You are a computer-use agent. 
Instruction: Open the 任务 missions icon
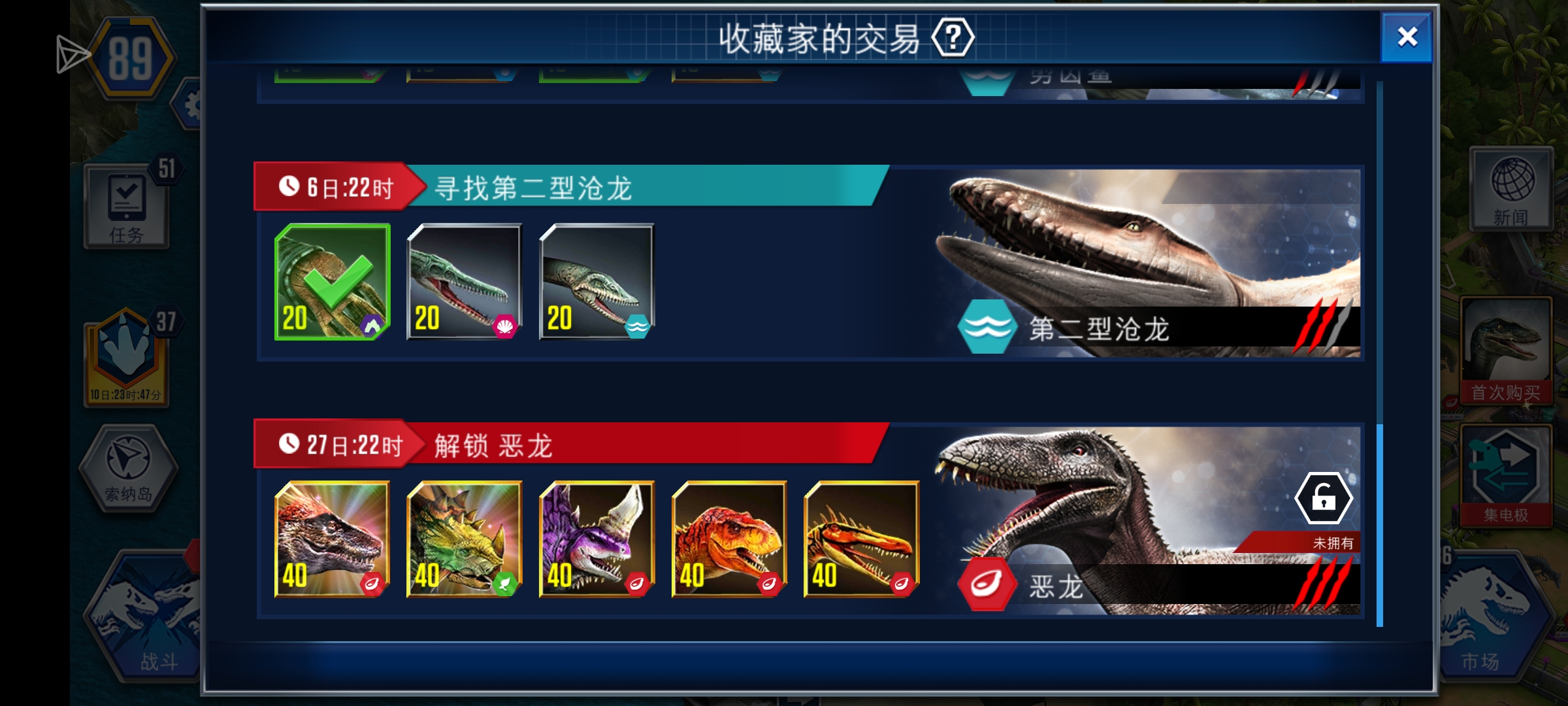tap(126, 207)
